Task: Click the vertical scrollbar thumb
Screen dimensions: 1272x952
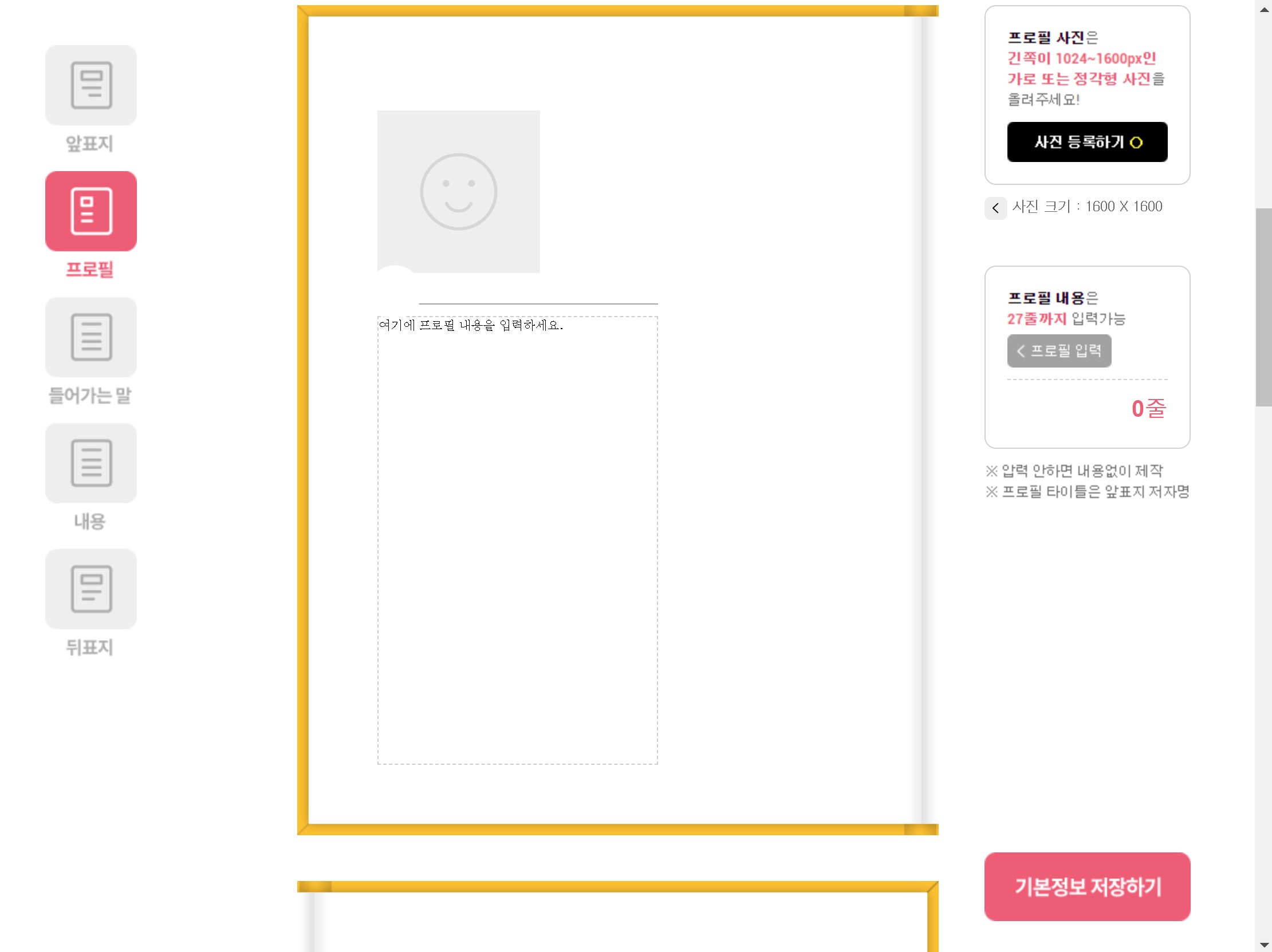Action: (x=1263, y=307)
